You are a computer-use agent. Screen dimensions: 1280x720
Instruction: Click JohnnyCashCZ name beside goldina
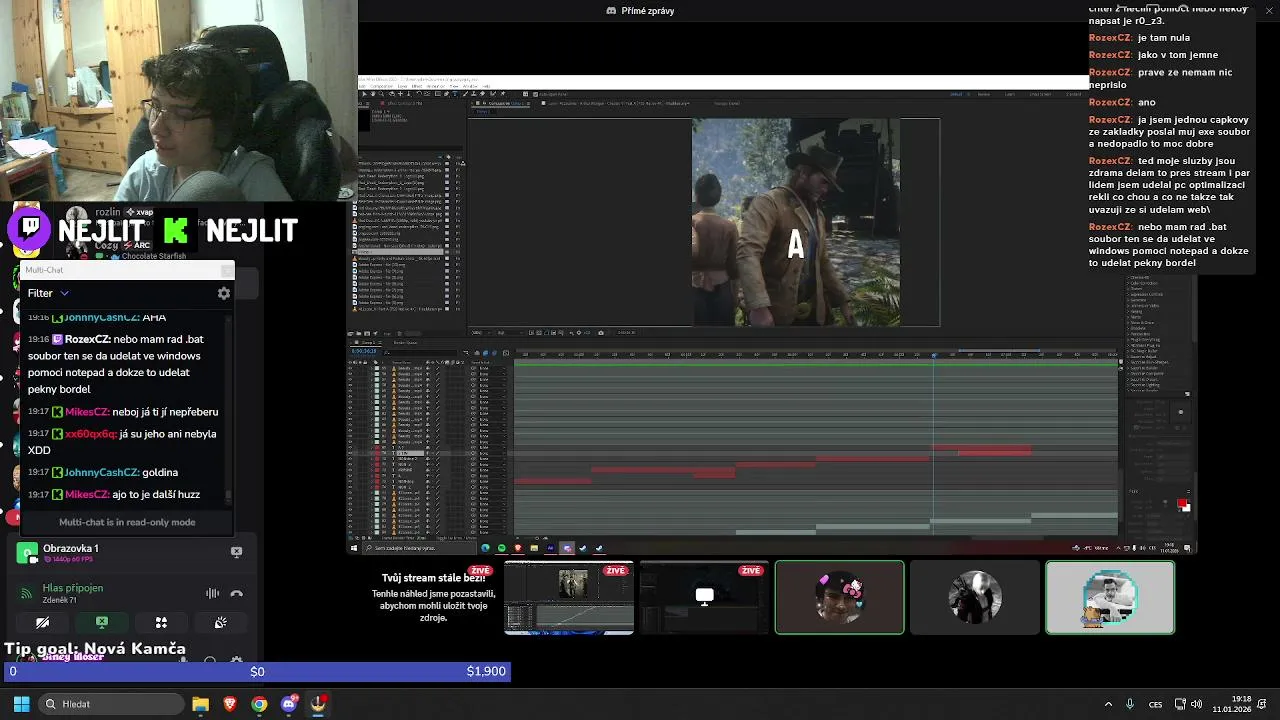click(101, 472)
